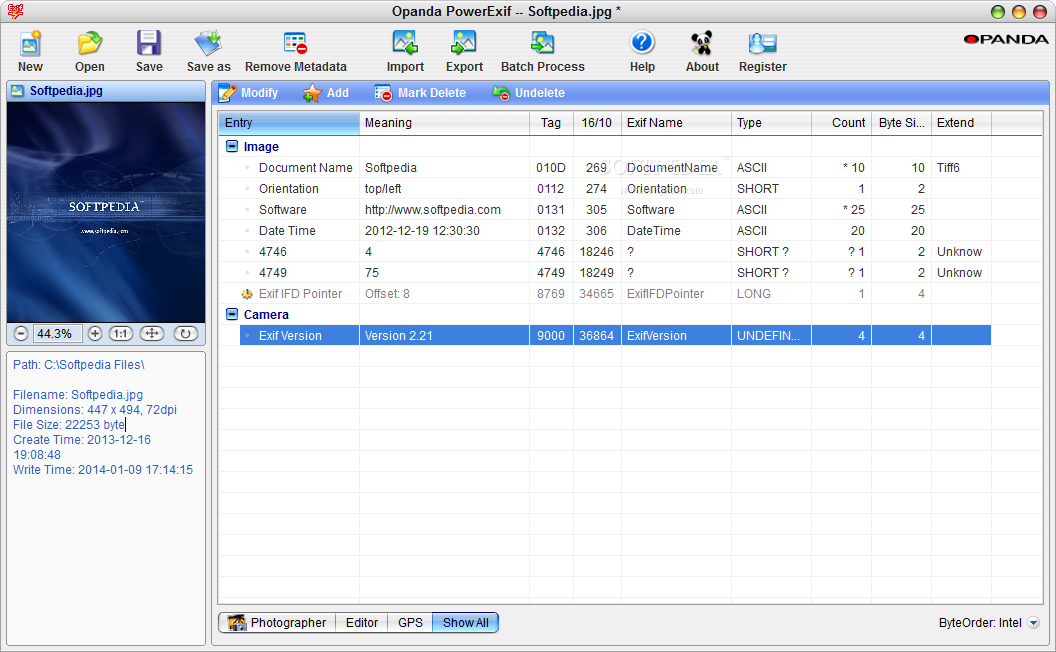This screenshot has height=652, width=1056.
Task: Click the Import toolbar icon
Action: 405,43
